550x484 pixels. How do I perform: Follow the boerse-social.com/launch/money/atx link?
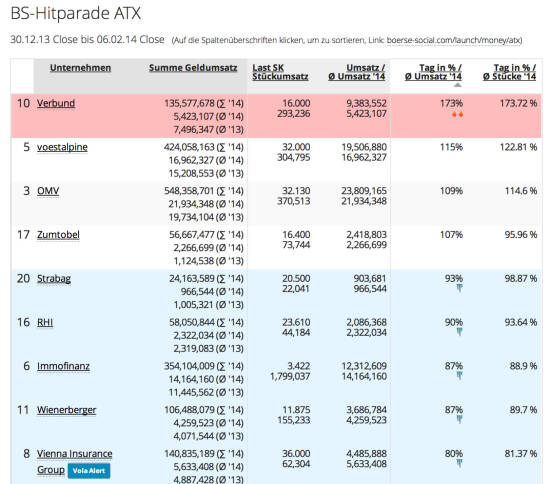tap(454, 40)
